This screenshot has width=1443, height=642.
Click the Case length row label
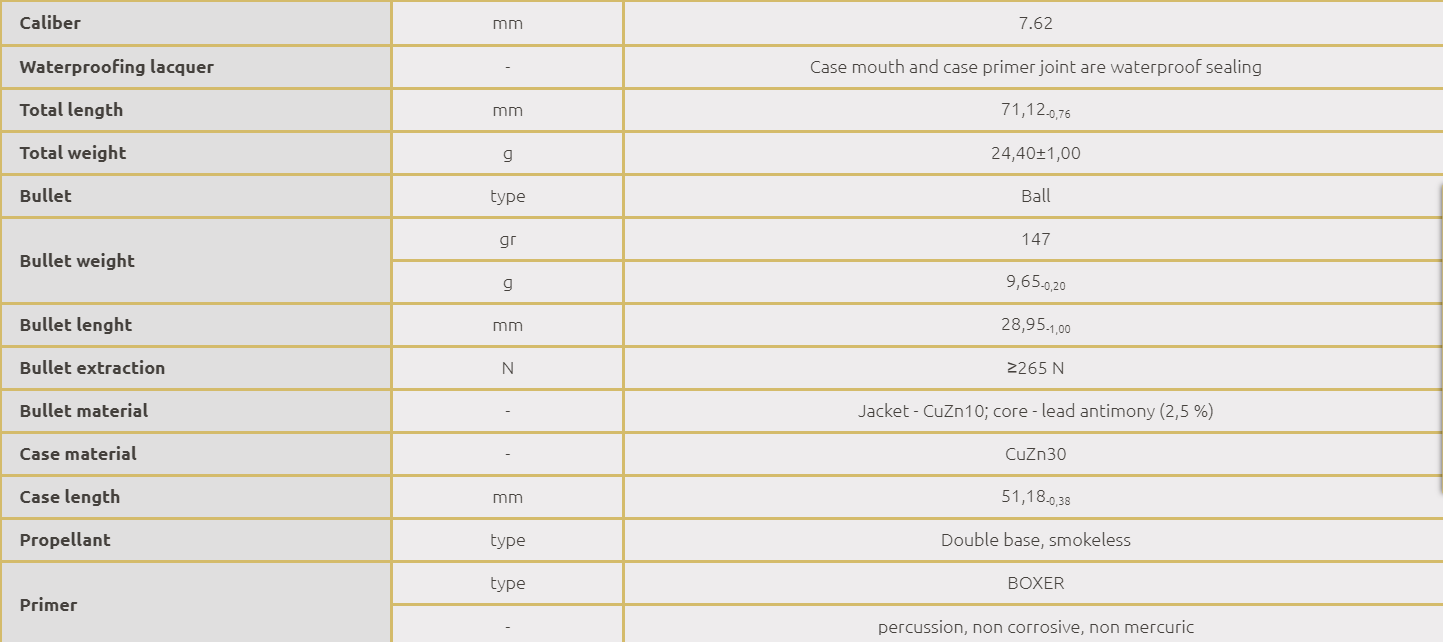click(x=70, y=497)
